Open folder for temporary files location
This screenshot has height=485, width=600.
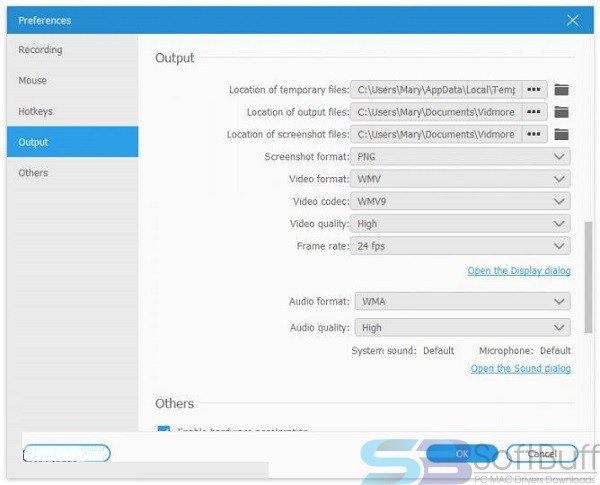coord(561,90)
